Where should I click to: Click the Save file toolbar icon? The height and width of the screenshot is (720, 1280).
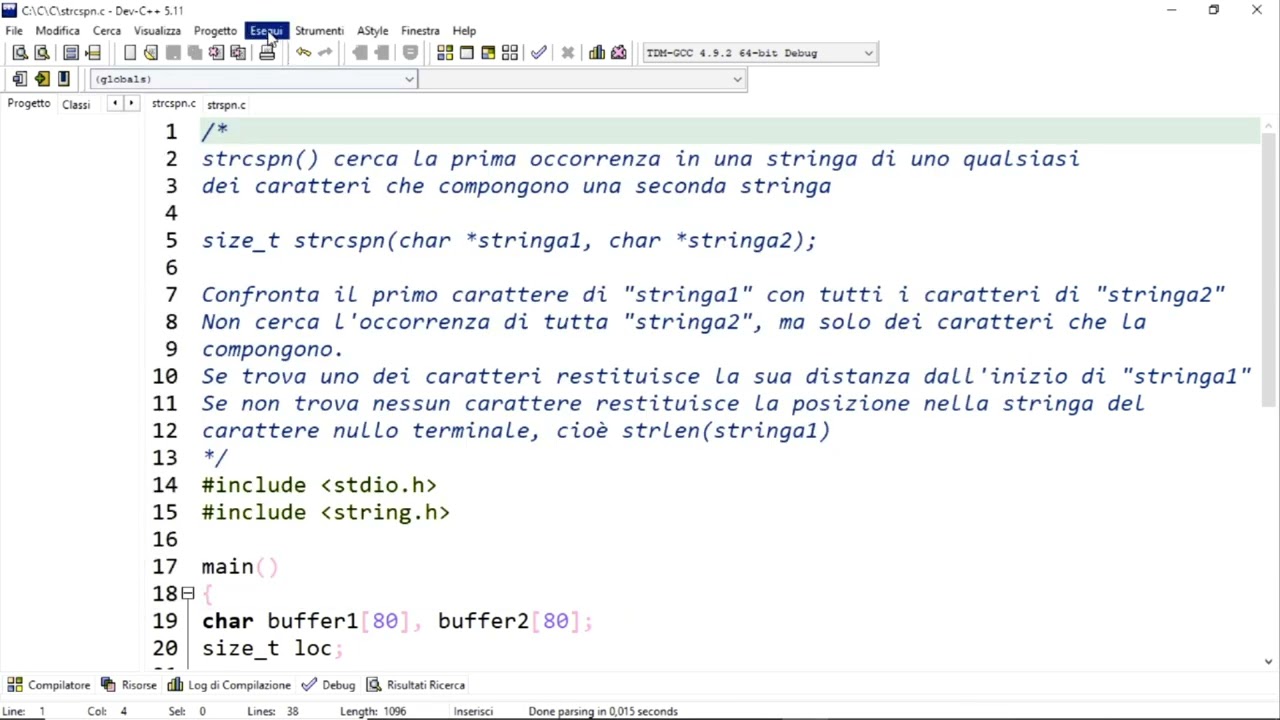click(x=172, y=53)
